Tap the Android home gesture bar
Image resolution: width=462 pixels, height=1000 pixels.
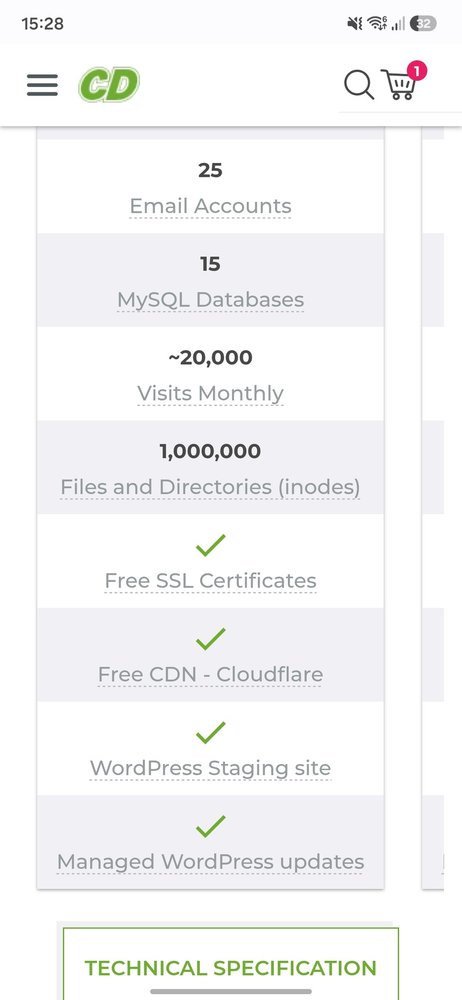231,992
